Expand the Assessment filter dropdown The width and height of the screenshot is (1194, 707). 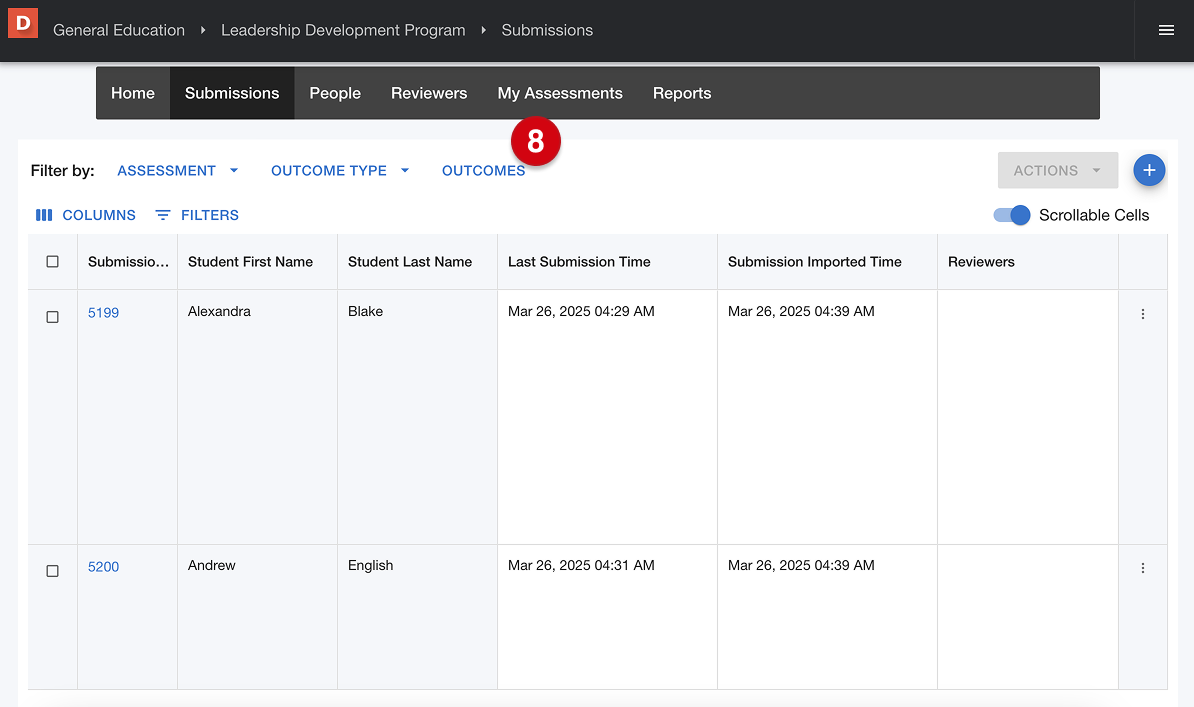[178, 171]
